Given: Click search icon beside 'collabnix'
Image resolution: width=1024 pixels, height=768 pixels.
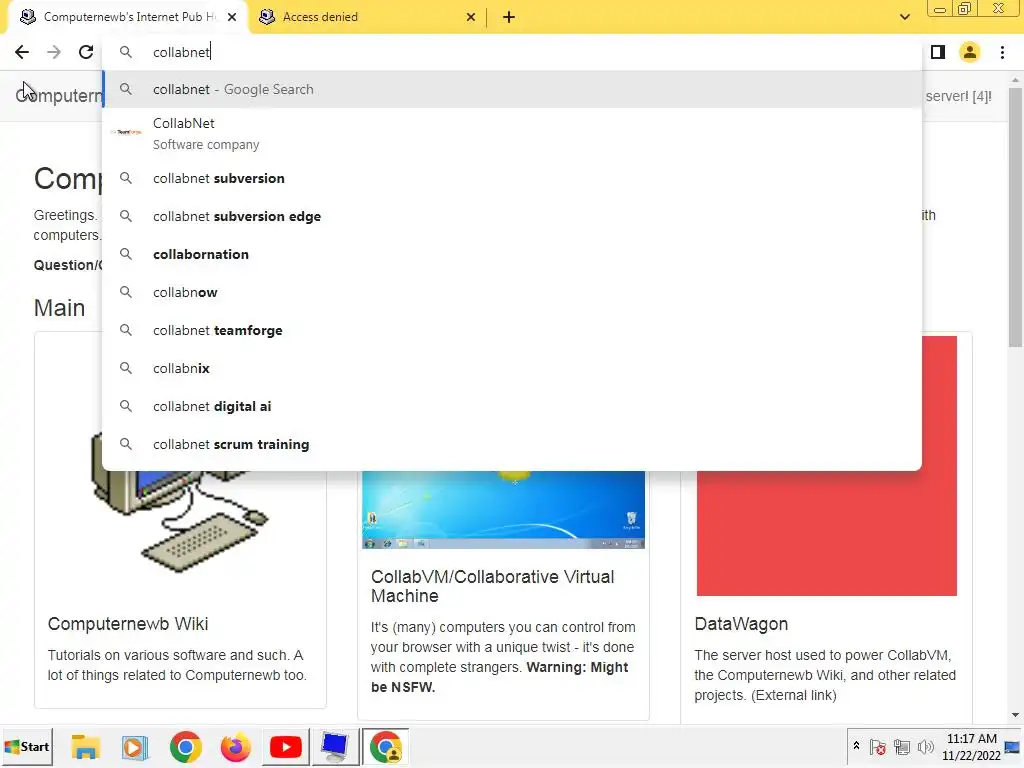Looking at the screenshot, I should pos(126,368).
